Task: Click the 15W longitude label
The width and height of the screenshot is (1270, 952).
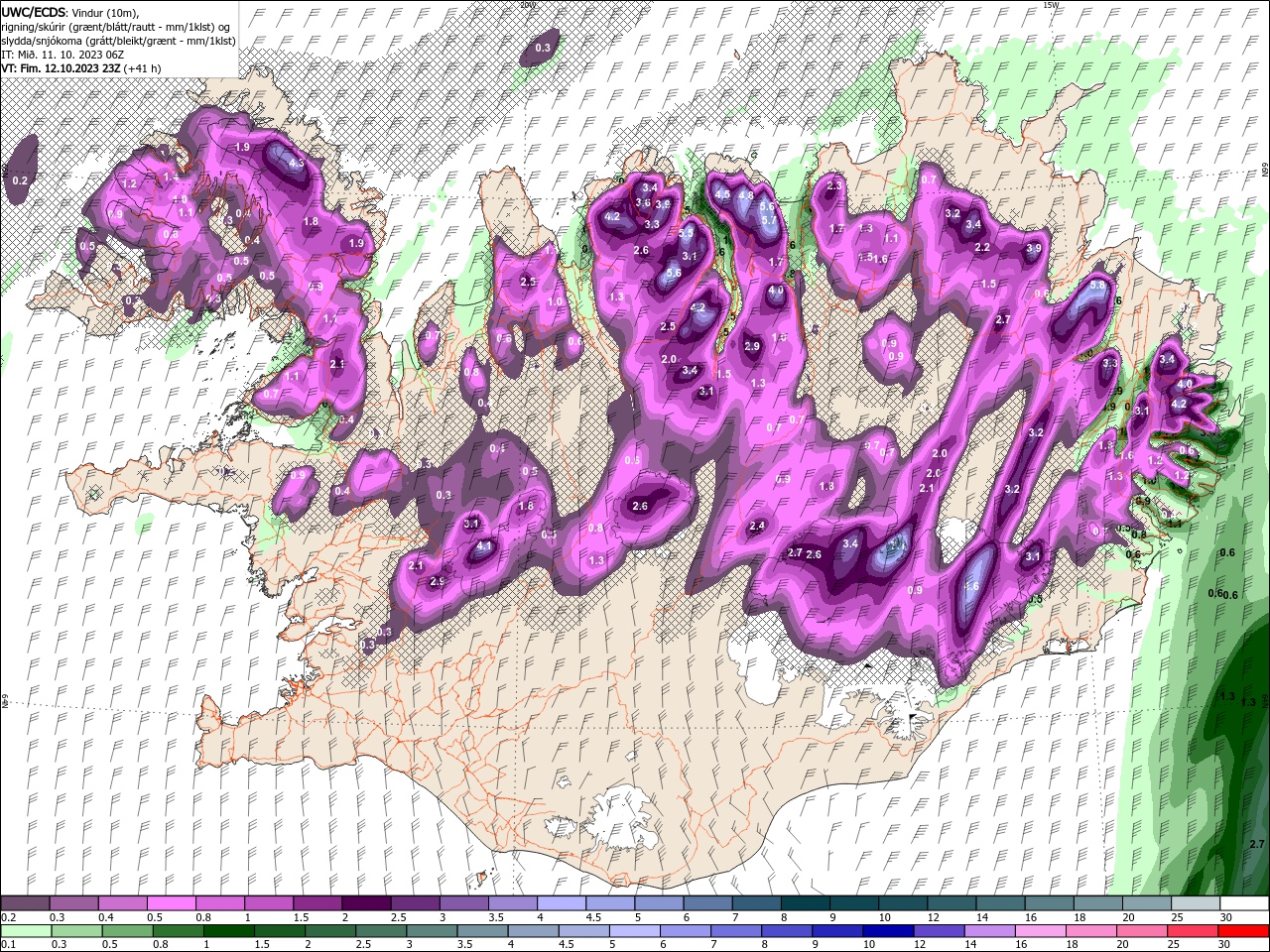Action: pos(1051,5)
